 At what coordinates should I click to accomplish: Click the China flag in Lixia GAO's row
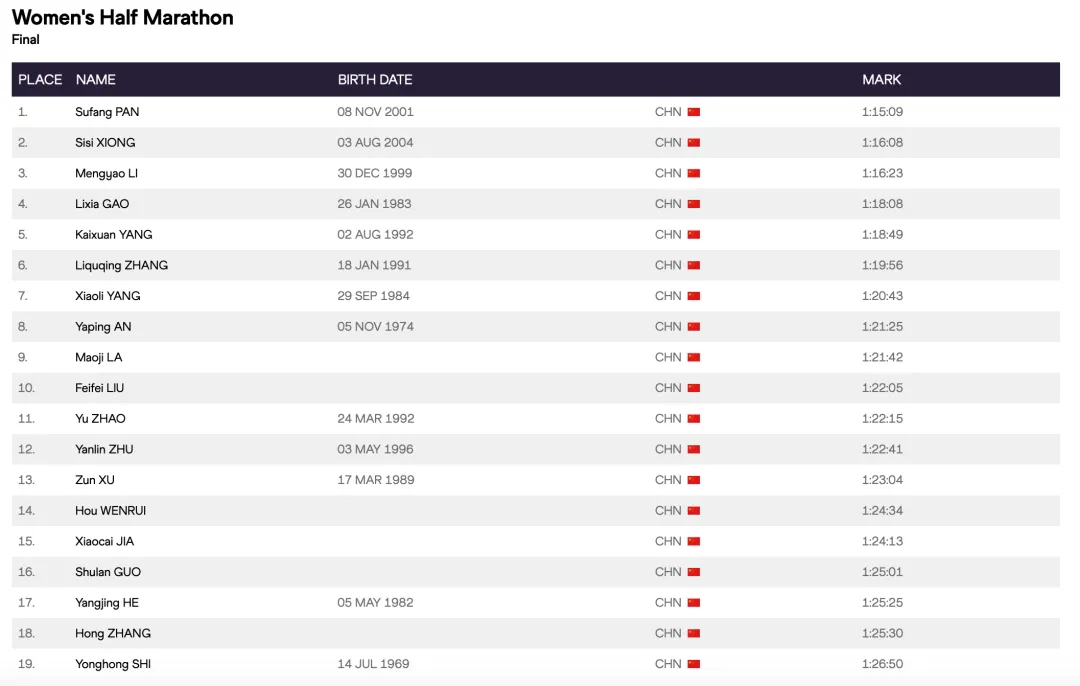point(694,204)
